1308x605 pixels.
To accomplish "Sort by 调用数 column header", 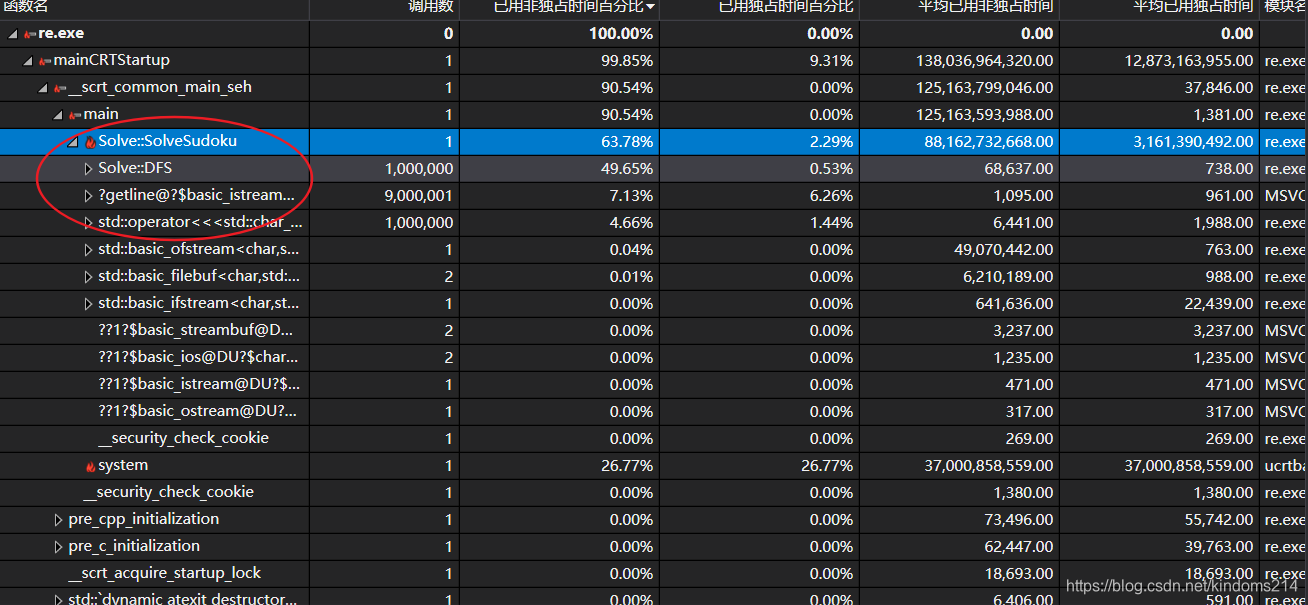I will click(384, 7).
